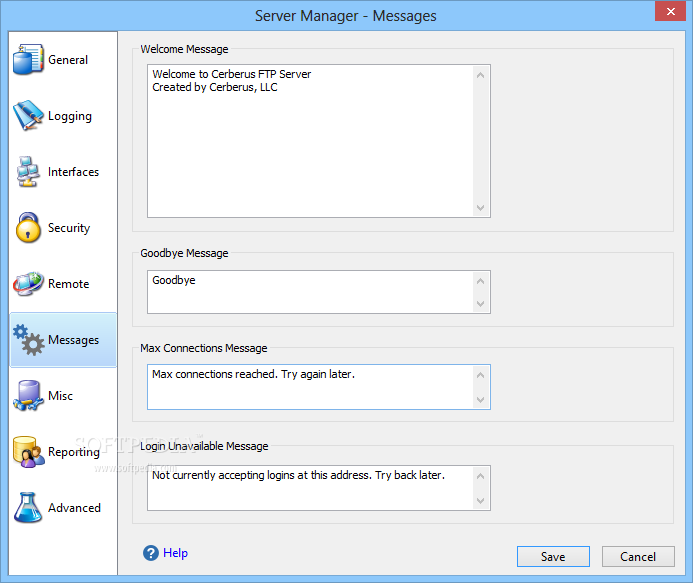Click inside the Goodbye Message text box

coord(318,292)
